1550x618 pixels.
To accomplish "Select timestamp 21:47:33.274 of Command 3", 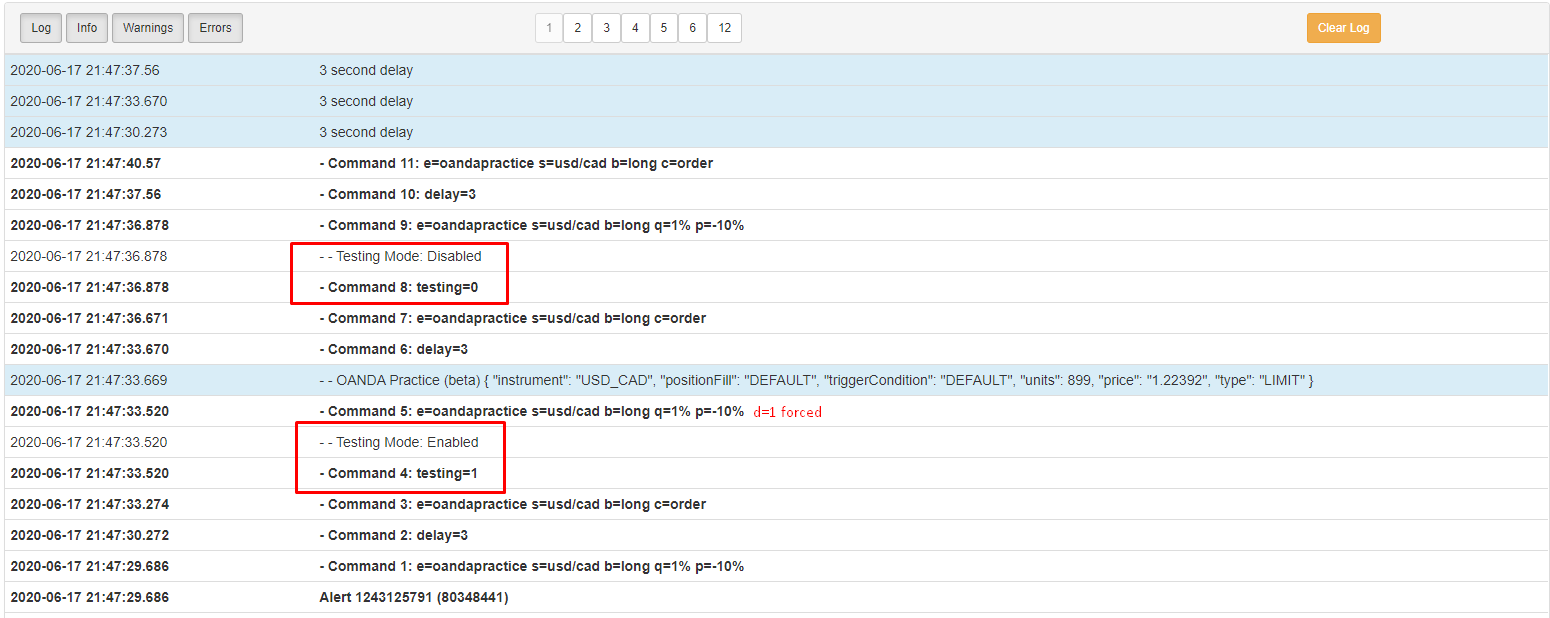I will [89, 504].
